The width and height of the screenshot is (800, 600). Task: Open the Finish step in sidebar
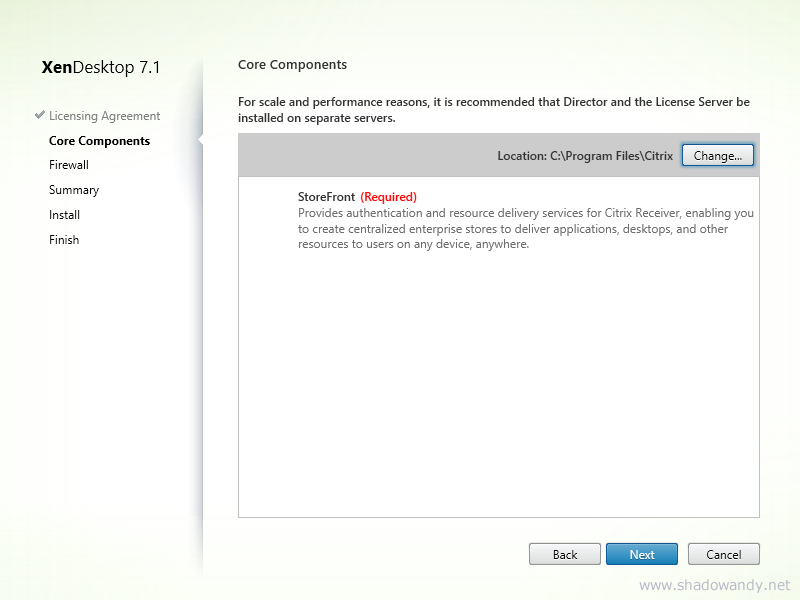point(64,240)
